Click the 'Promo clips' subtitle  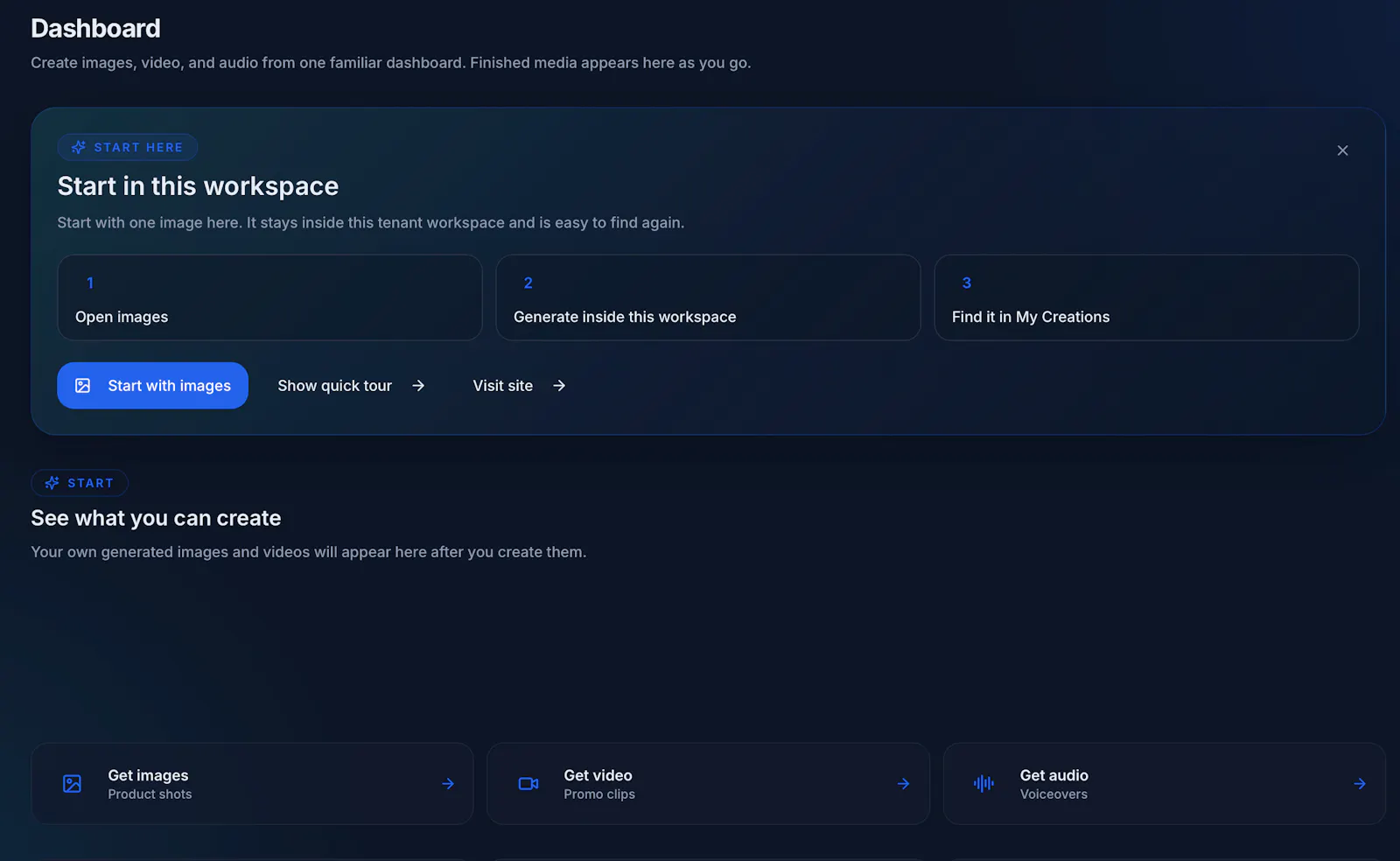(599, 794)
